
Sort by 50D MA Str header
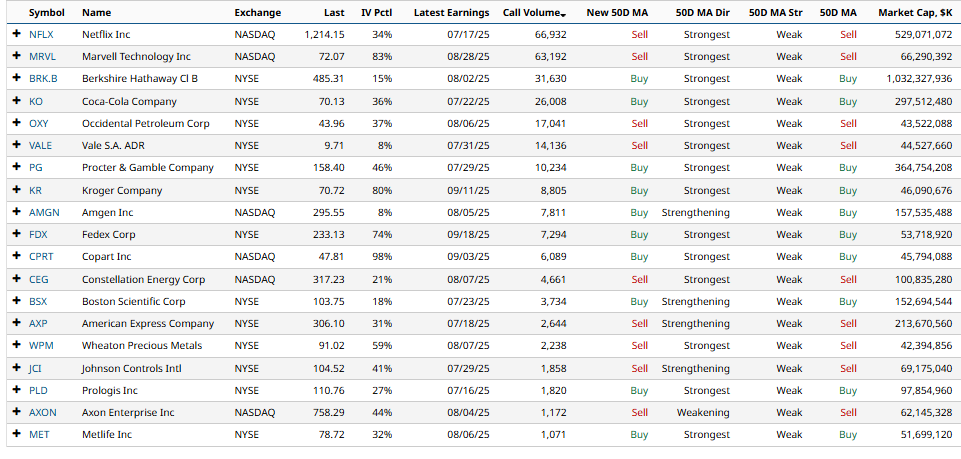[x=775, y=12]
